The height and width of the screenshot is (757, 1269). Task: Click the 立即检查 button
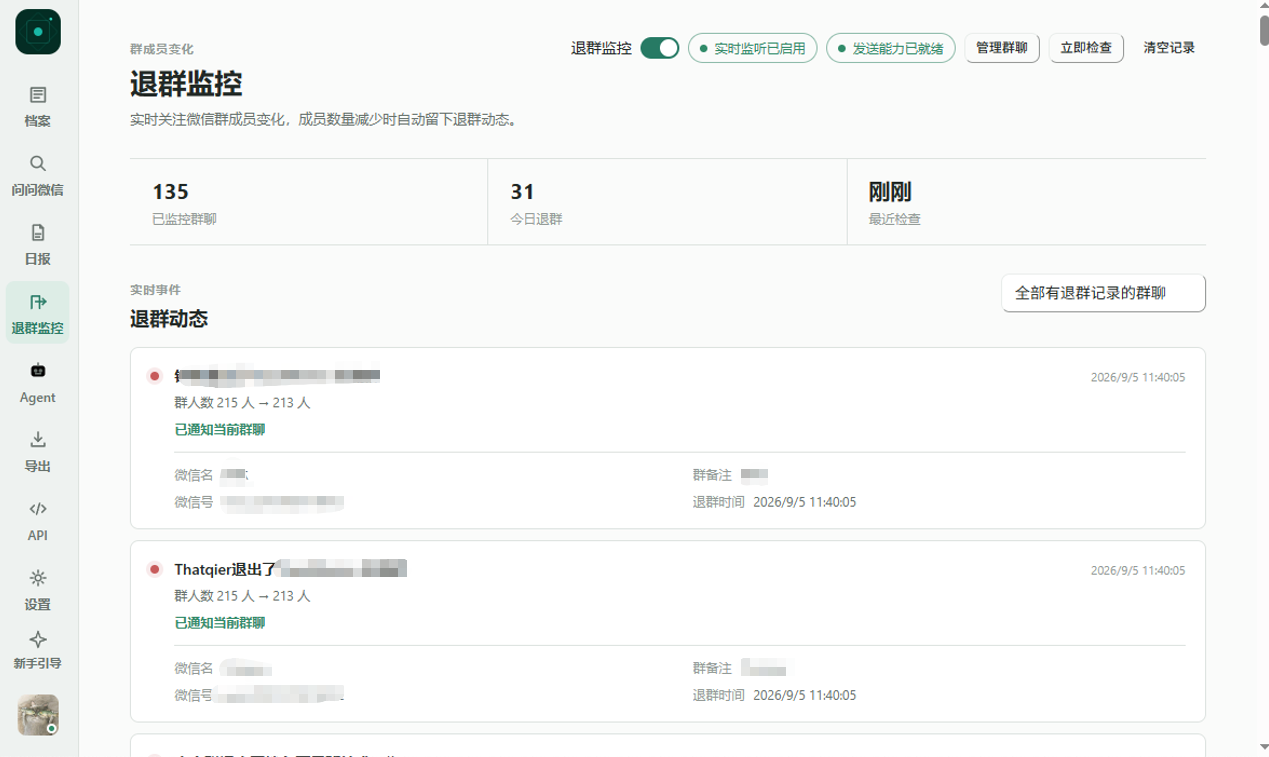1086,48
